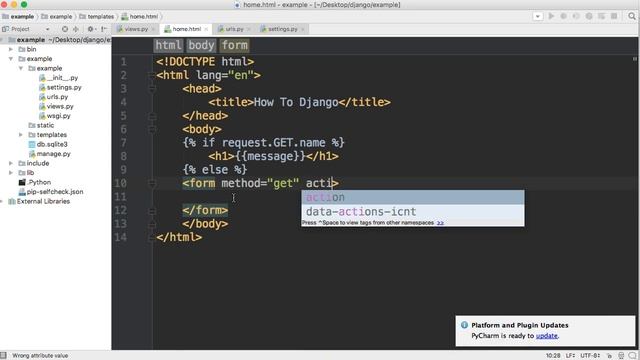Click 'Wrong attribute value' status message
640x360 pixels.
[40, 356]
